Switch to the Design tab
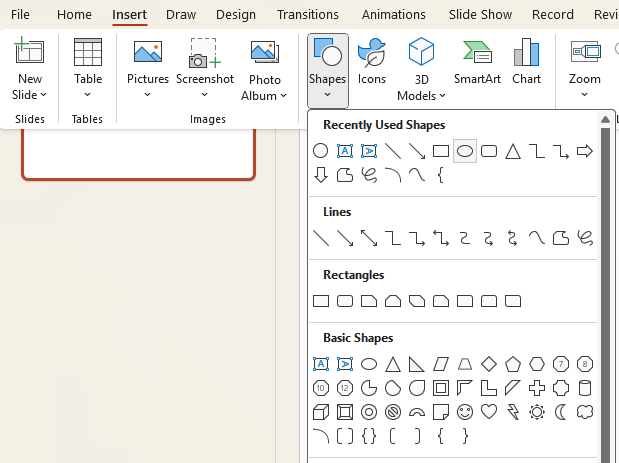This screenshot has width=619, height=463. coord(236,15)
